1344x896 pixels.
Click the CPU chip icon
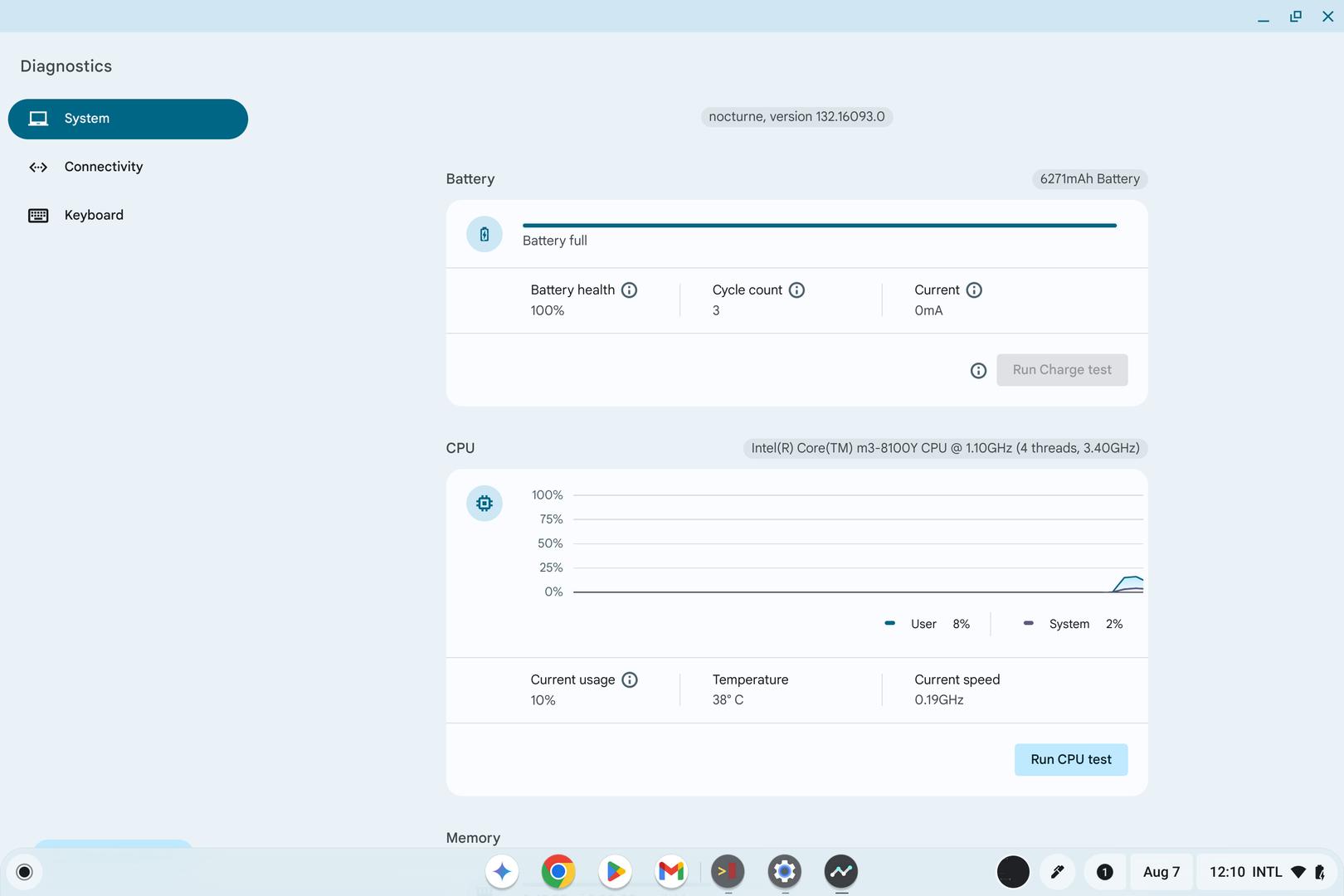(x=485, y=504)
